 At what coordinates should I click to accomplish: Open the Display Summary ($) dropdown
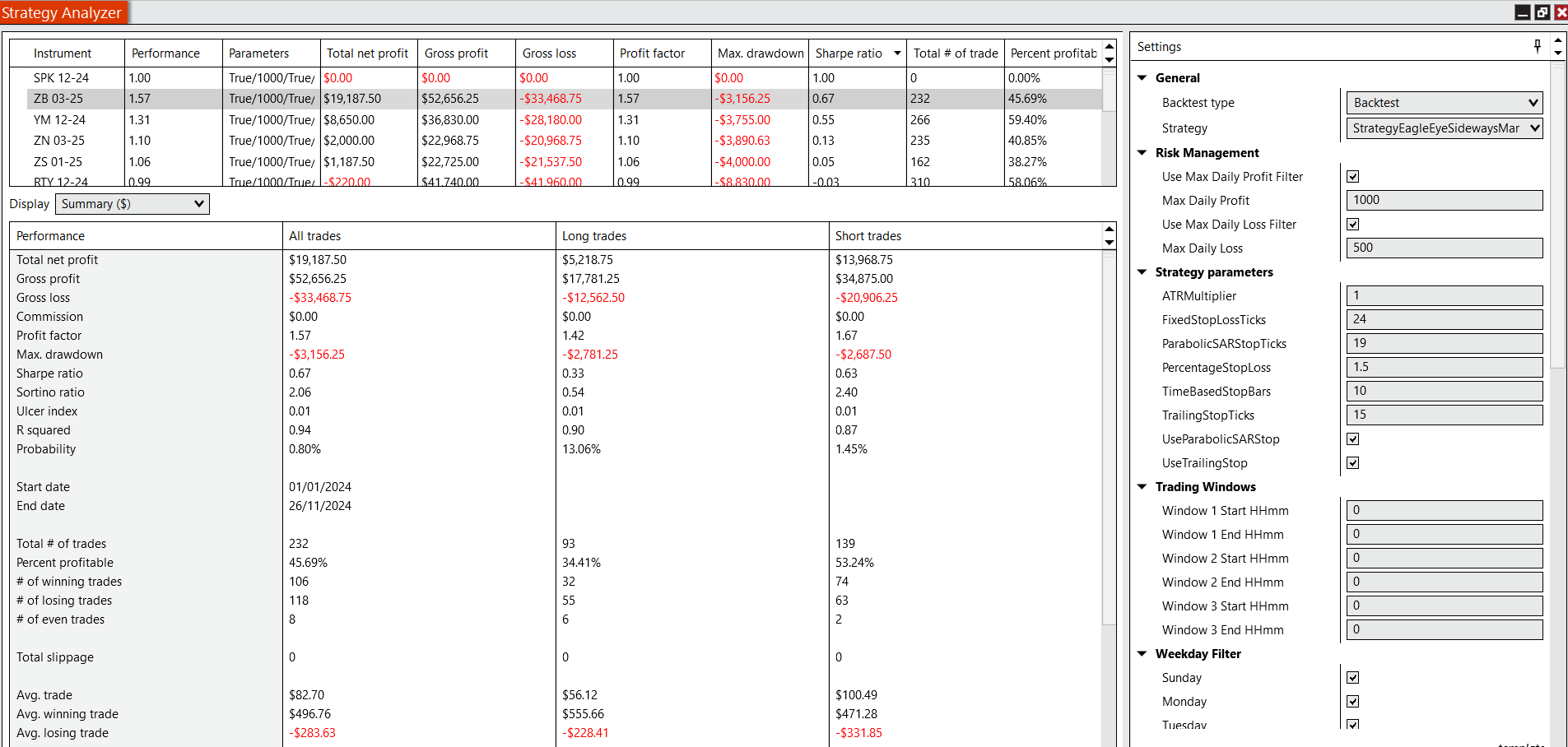[133, 204]
